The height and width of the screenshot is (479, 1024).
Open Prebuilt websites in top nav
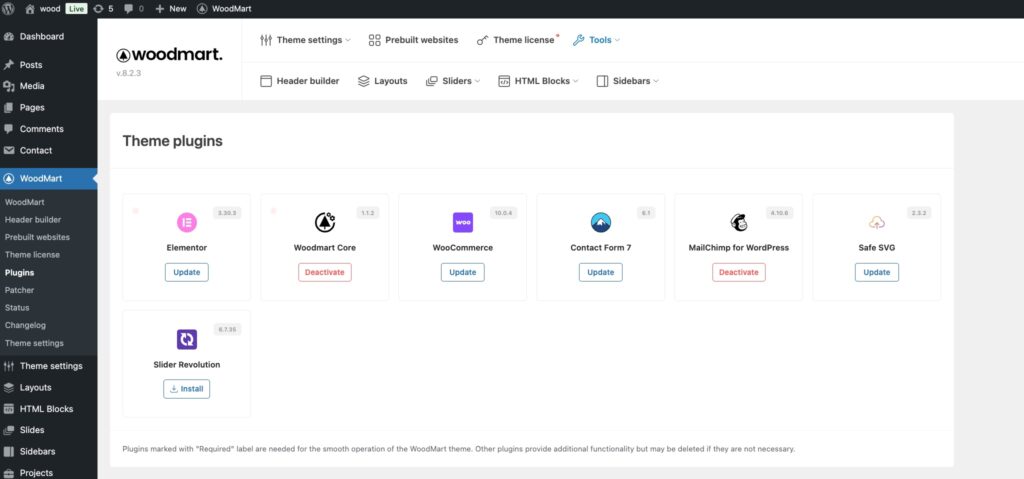coord(413,40)
